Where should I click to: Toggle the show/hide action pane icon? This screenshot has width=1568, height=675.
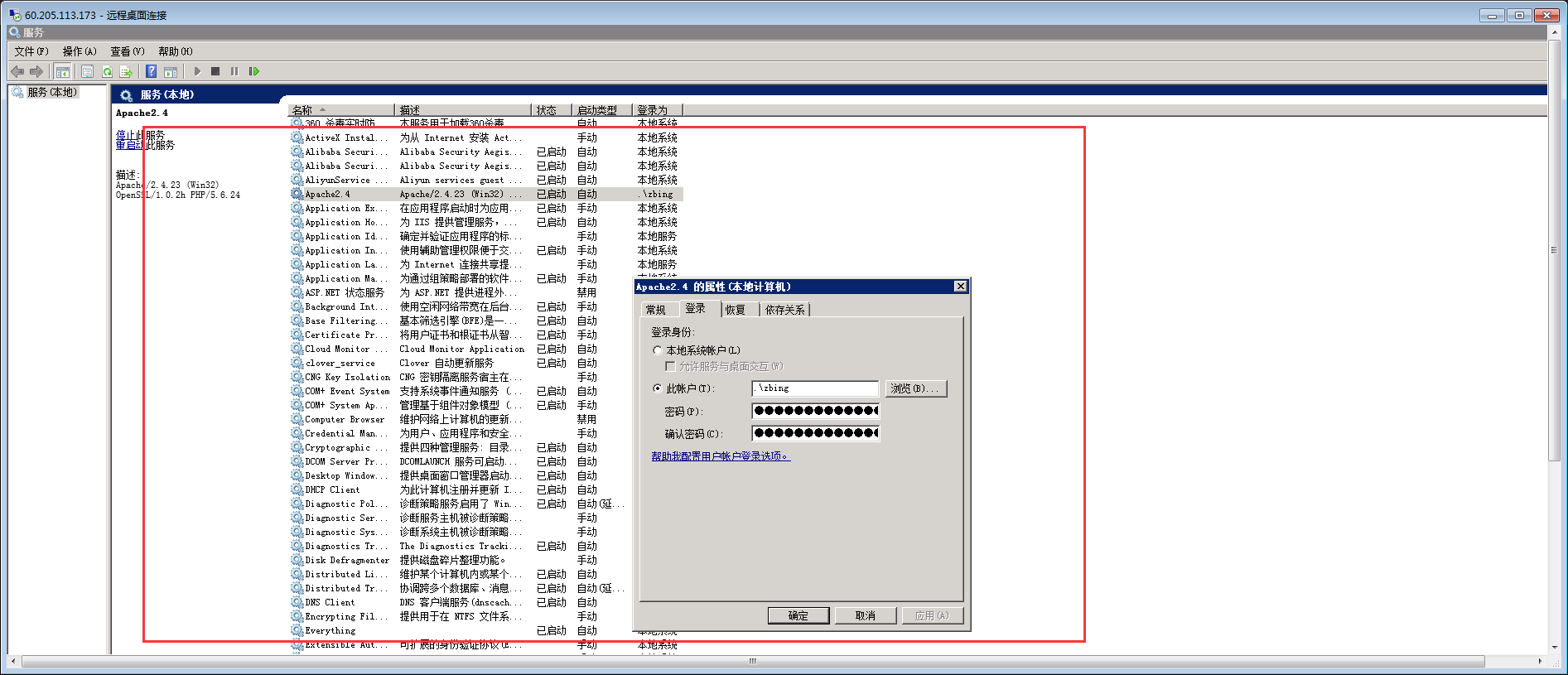tap(171, 71)
